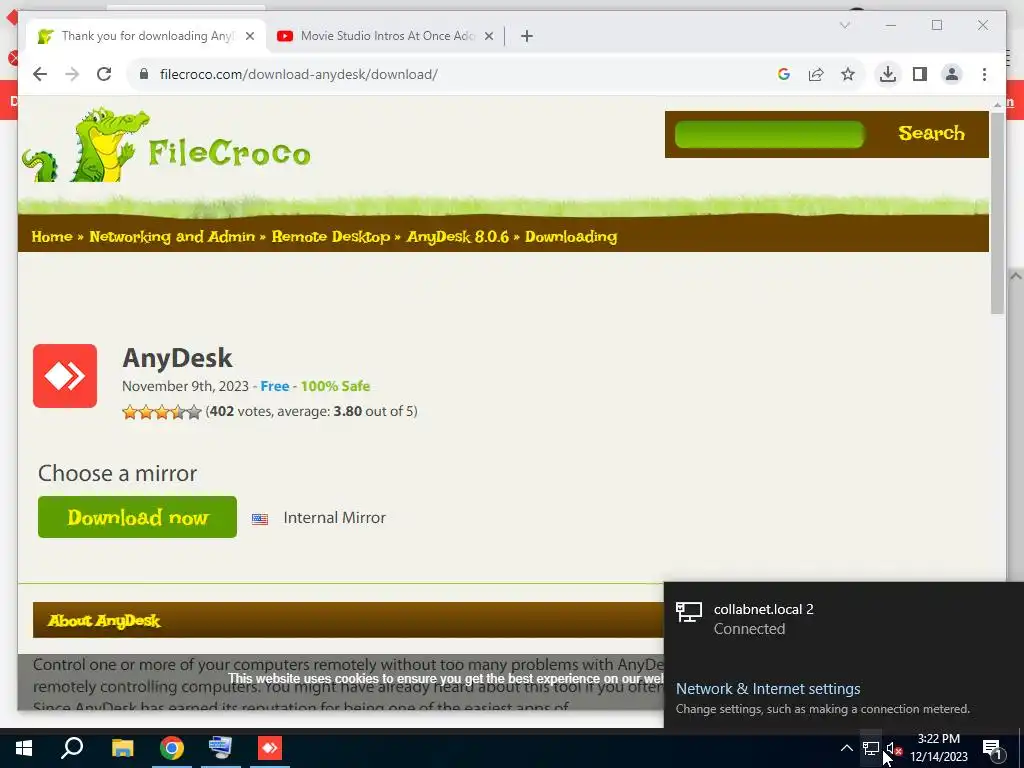Bookmark this page with the star icon

(x=848, y=74)
